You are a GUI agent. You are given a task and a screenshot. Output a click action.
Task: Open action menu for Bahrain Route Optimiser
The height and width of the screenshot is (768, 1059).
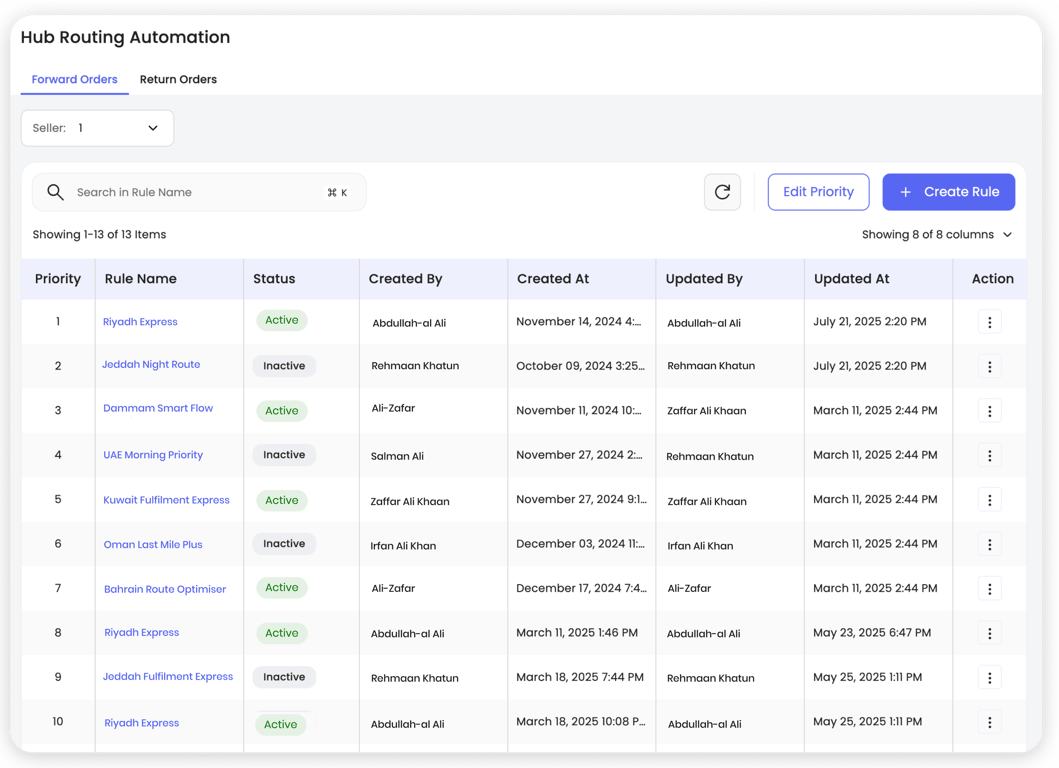click(989, 589)
